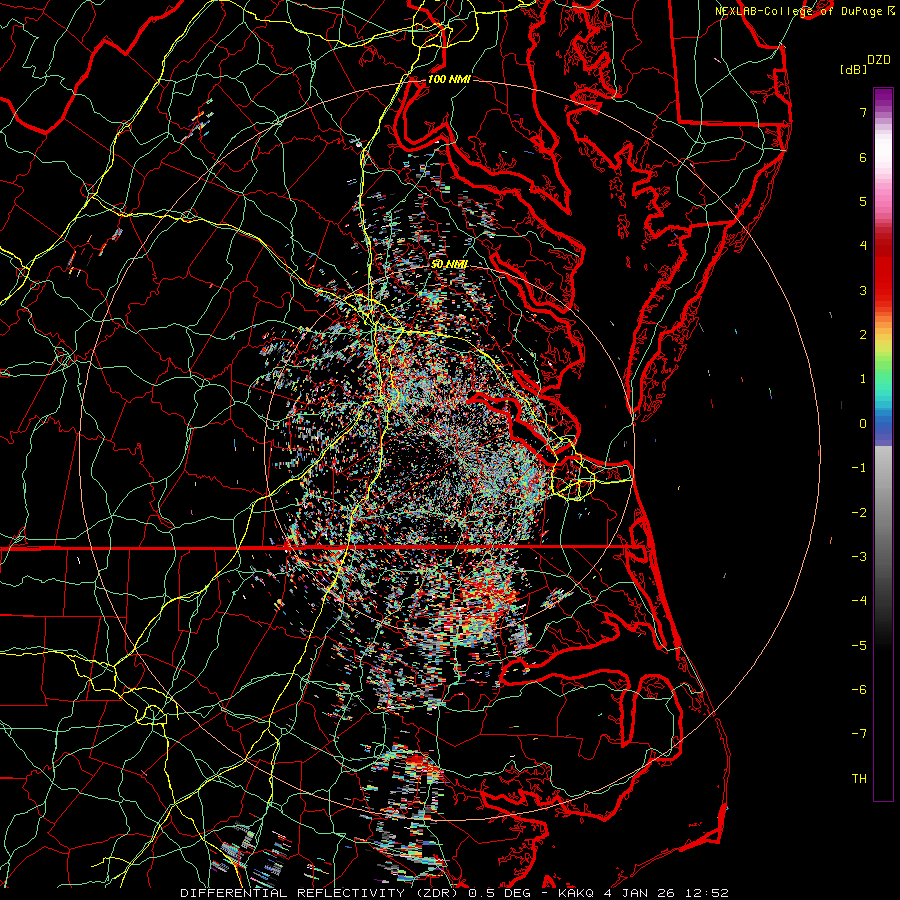Pick the green segment of color bar
This screenshot has width=900, height=900.
[883, 373]
